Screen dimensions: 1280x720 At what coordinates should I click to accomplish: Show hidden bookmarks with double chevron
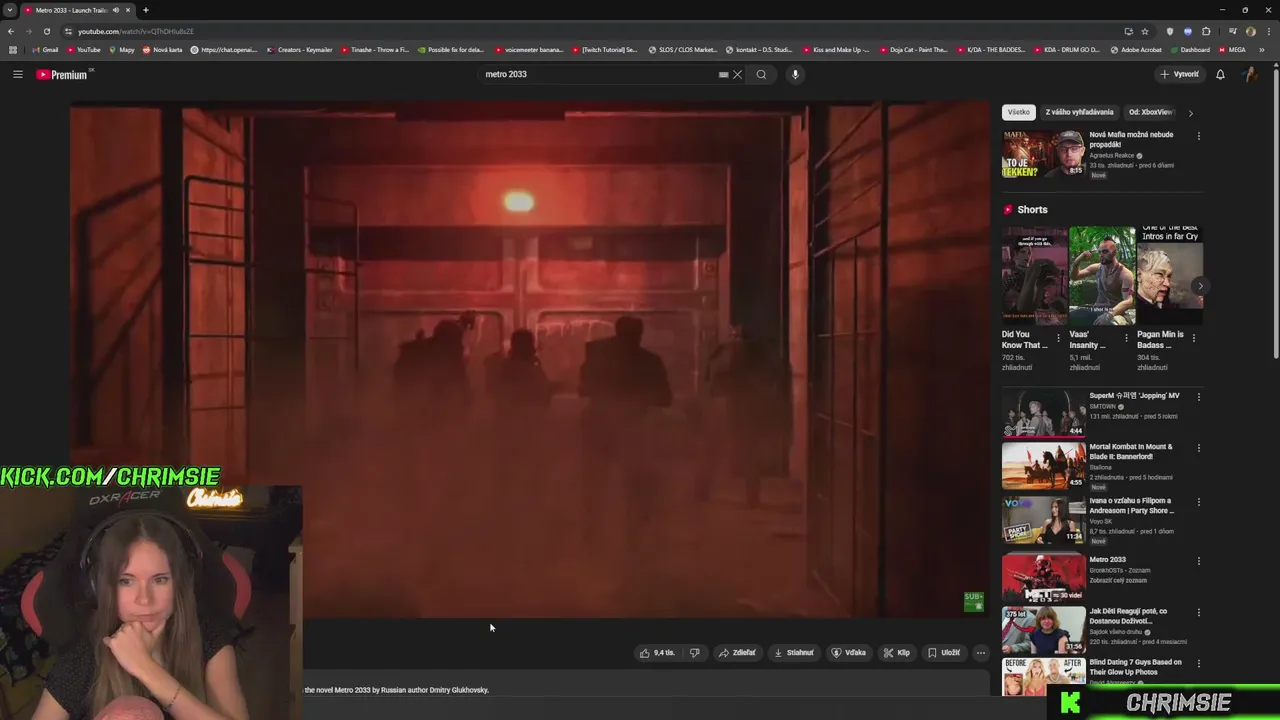[1263, 50]
